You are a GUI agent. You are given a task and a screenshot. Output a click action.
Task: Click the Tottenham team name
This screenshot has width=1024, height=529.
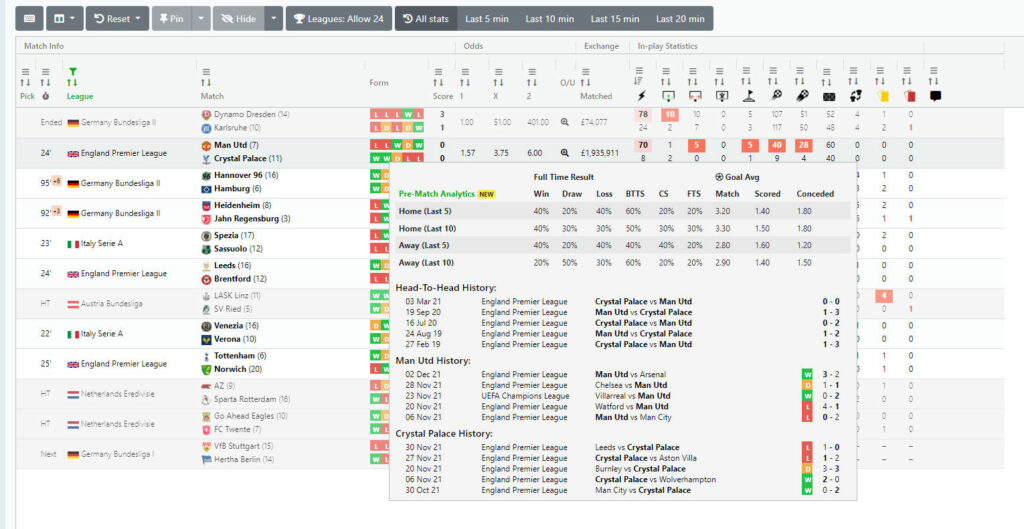234,356
